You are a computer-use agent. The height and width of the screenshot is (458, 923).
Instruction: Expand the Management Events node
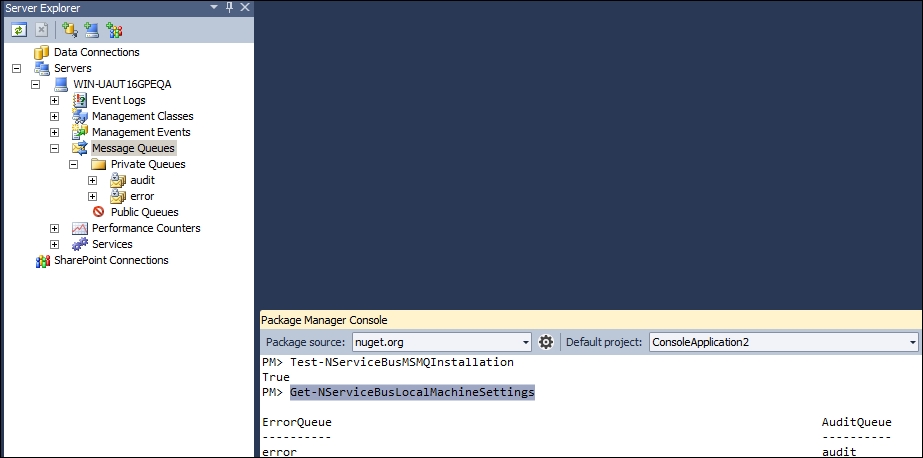(x=54, y=132)
